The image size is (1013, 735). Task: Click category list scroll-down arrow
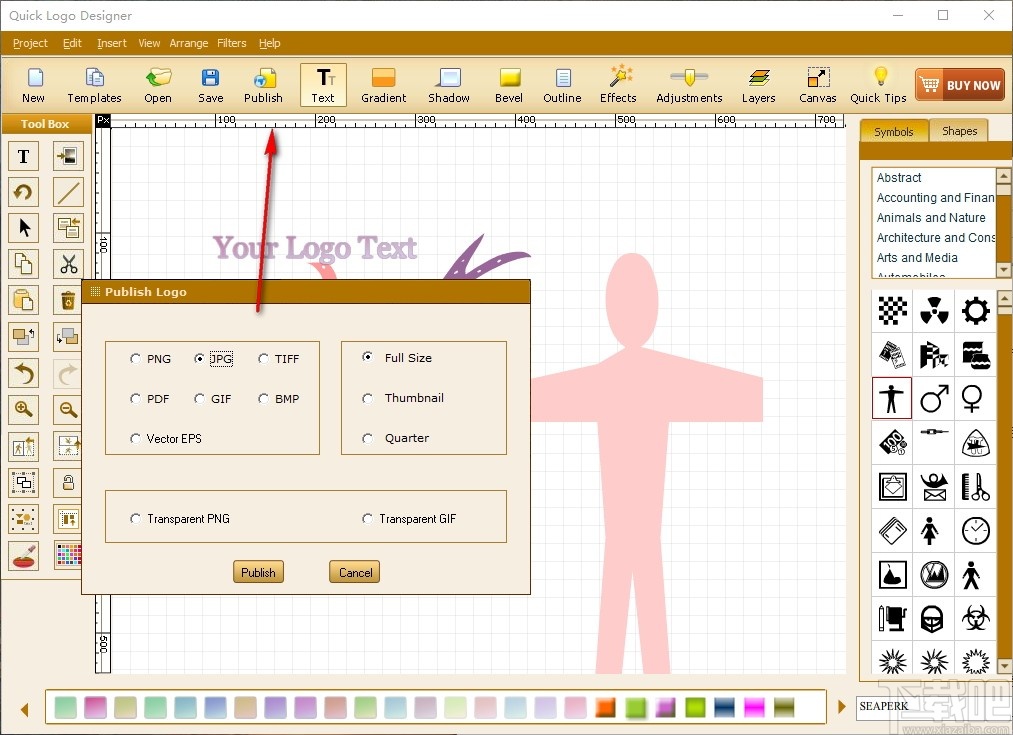[x=1003, y=269]
